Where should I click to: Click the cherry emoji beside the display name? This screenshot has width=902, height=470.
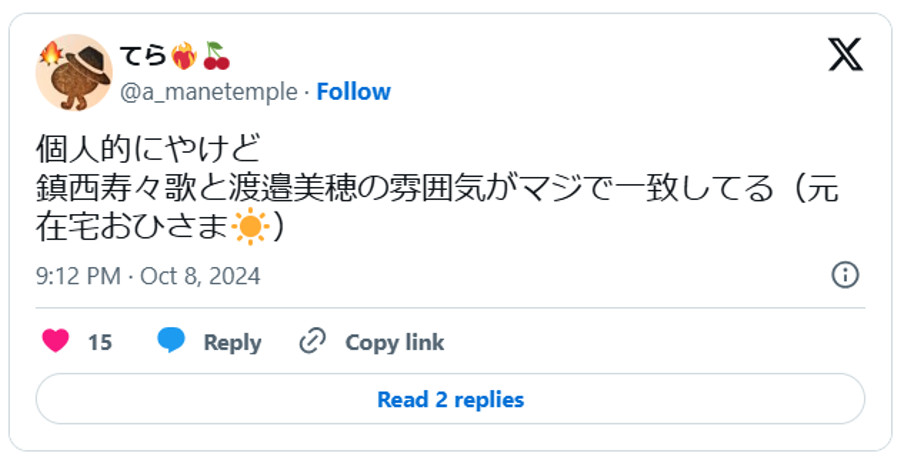tap(216, 54)
